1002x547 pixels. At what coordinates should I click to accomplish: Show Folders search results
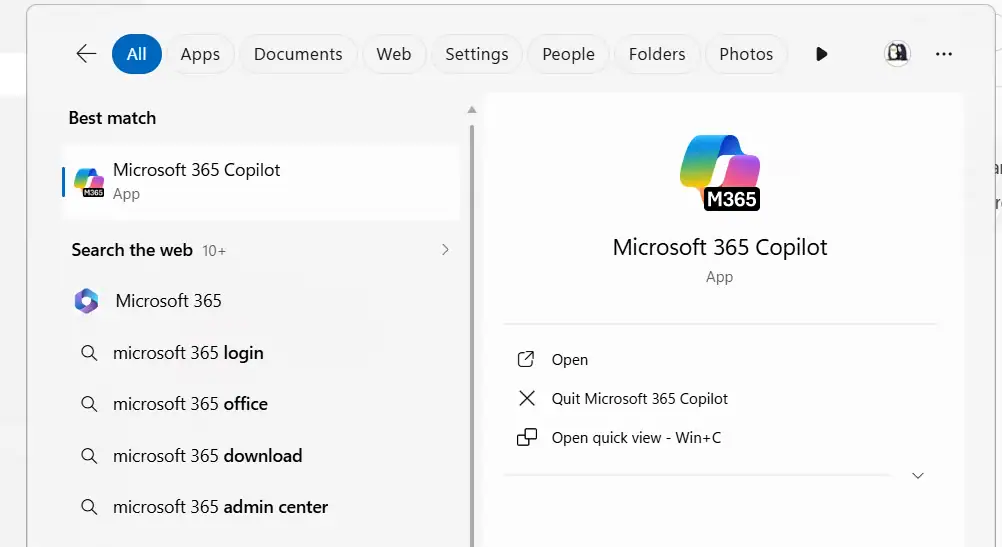pyautogui.click(x=657, y=54)
